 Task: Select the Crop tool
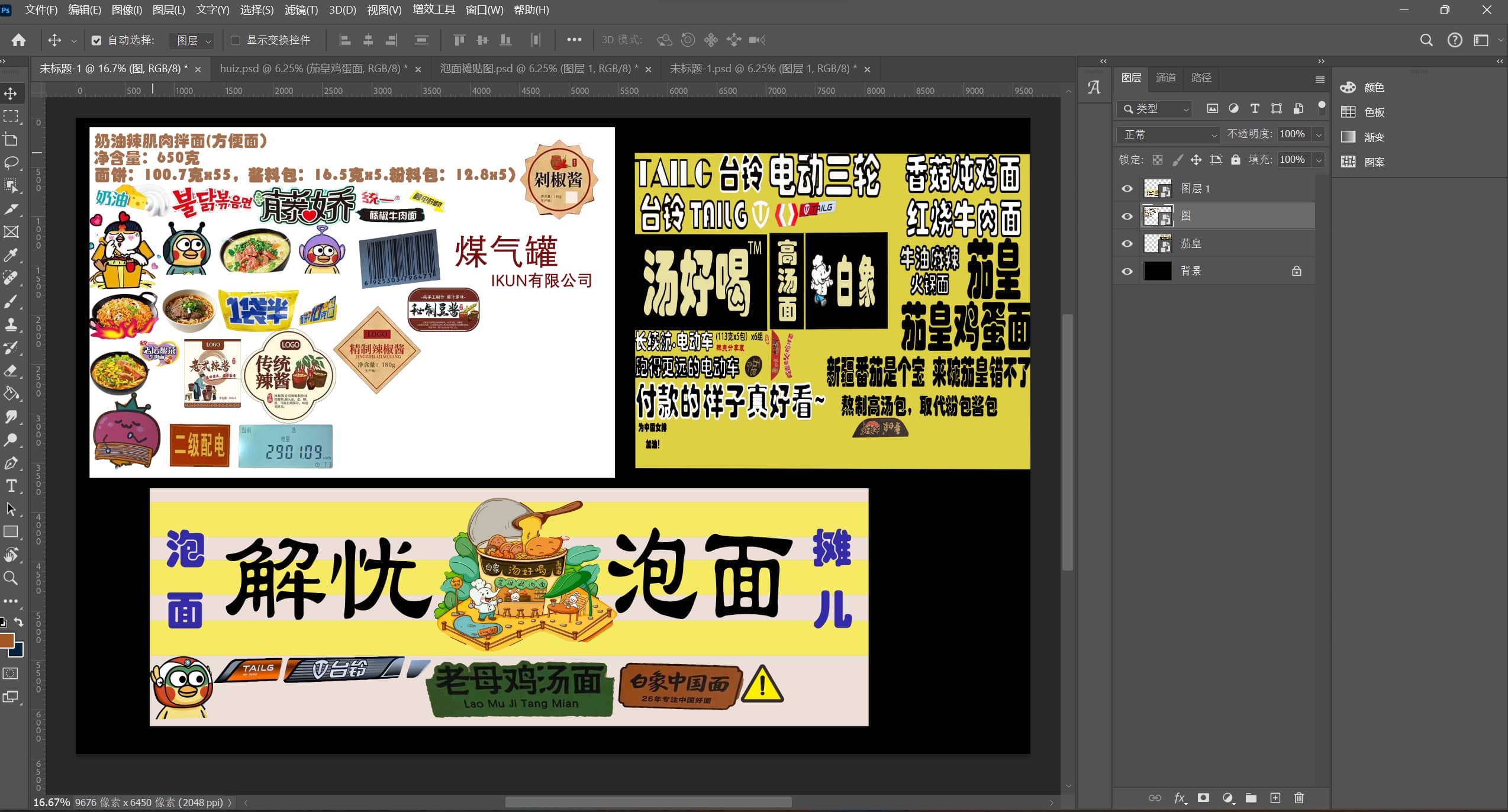[11, 140]
